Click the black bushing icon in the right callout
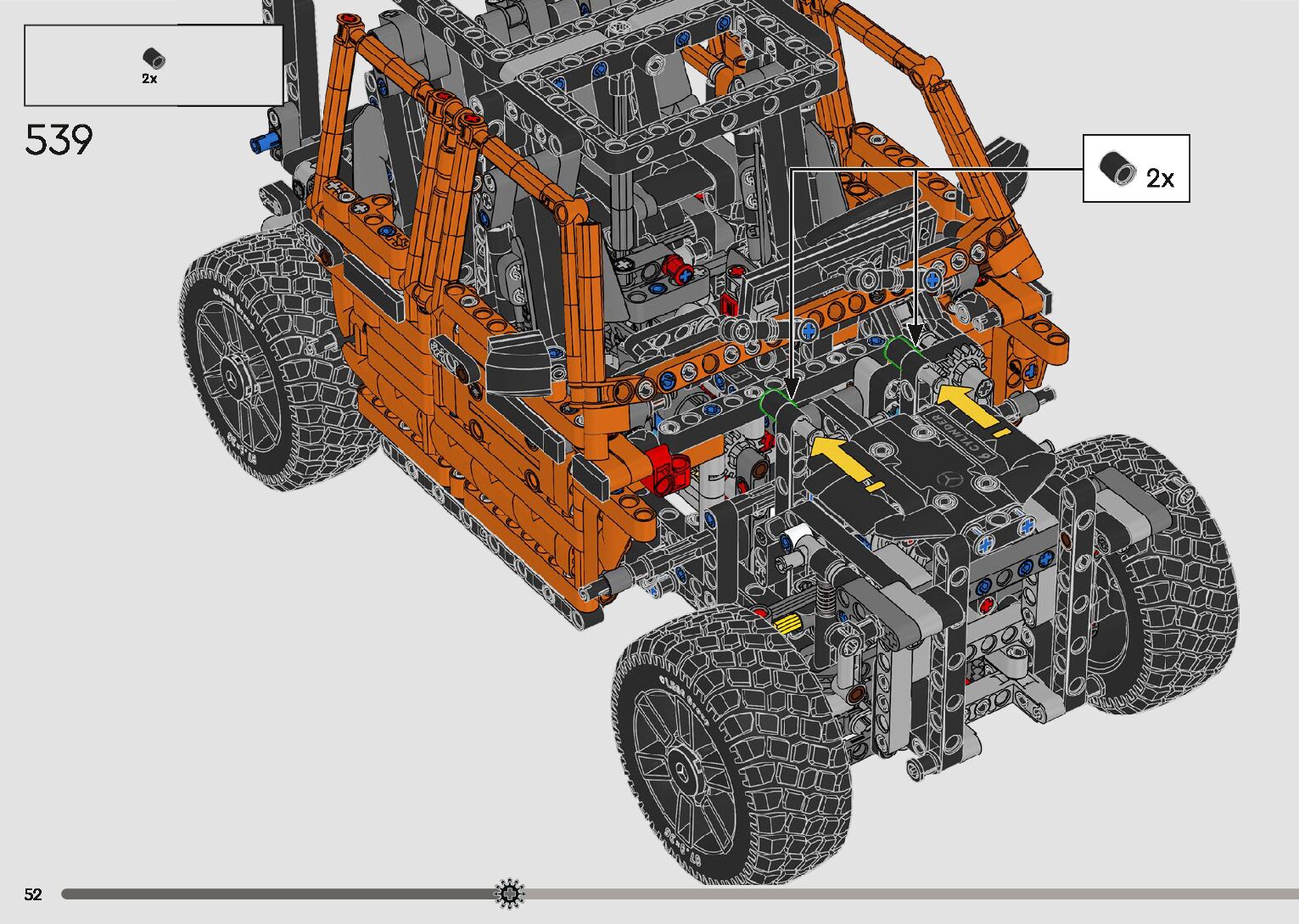The height and width of the screenshot is (924, 1299). click(x=1117, y=168)
